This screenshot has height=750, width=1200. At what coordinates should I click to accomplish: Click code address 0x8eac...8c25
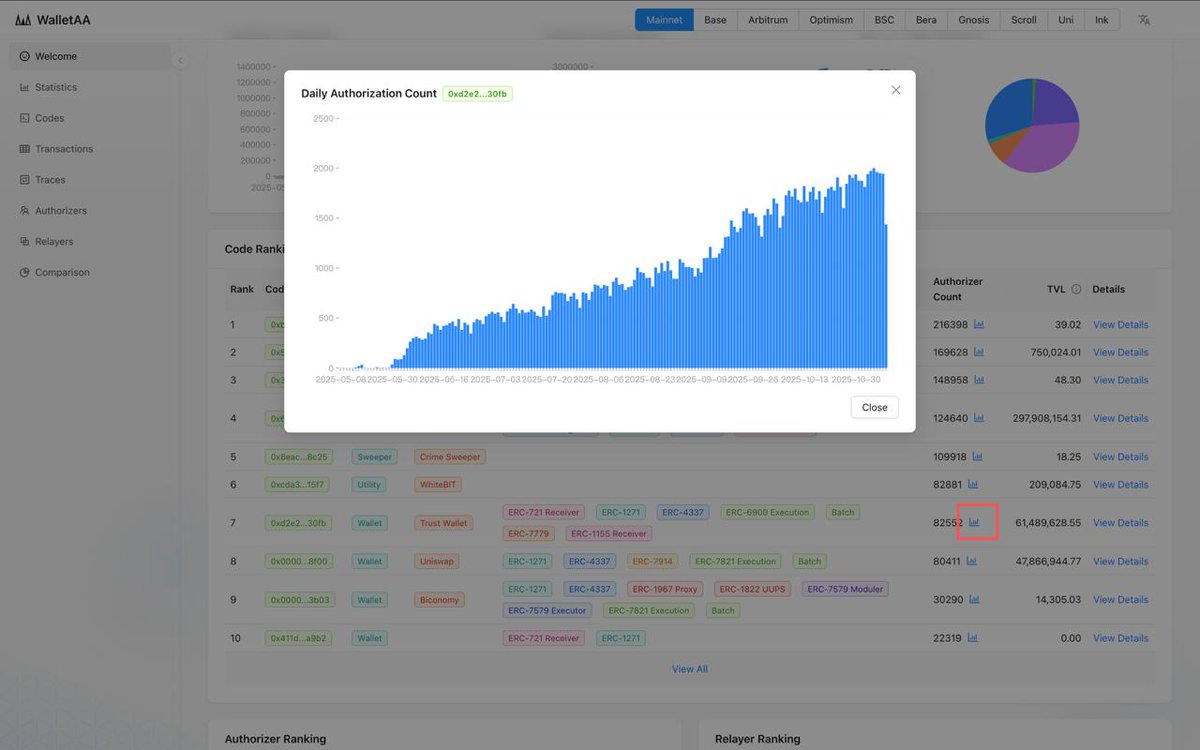tap(298, 457)
